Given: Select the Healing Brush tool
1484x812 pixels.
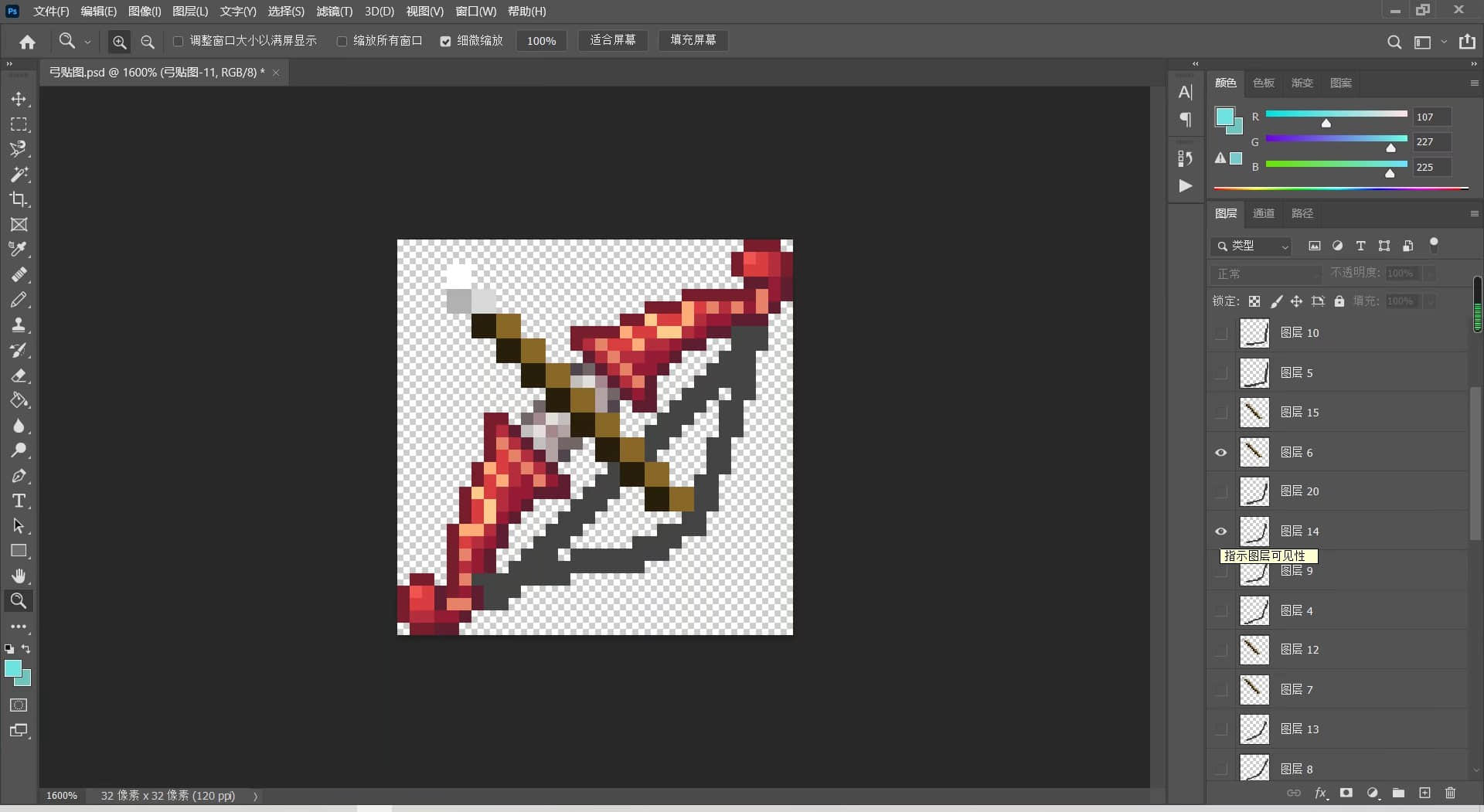Looking at the screenshot, I should coord(19,274).
